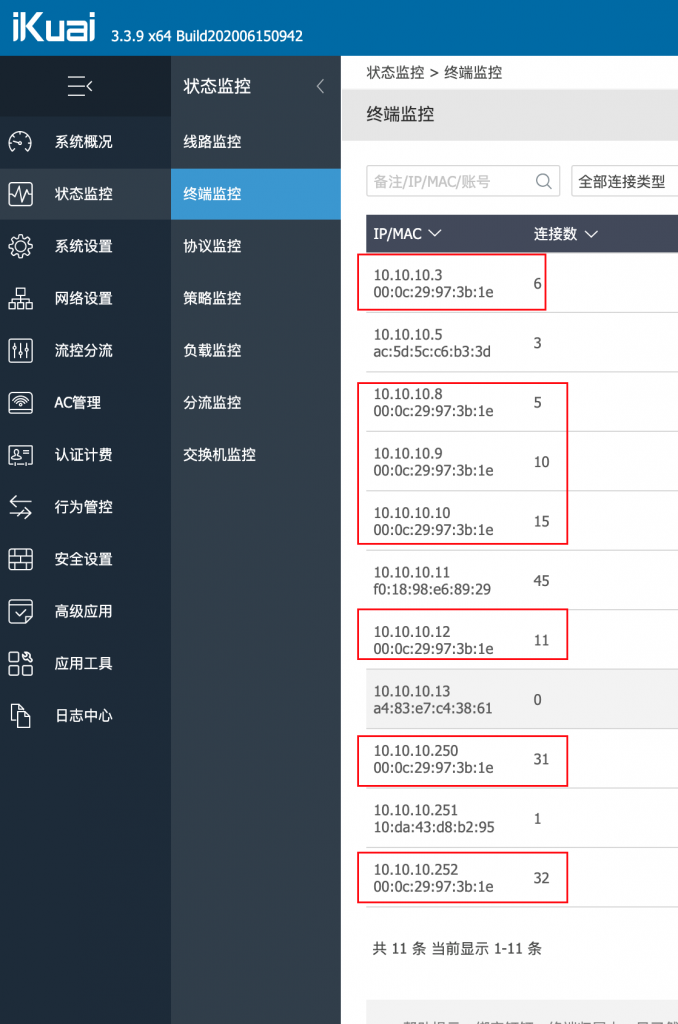This screenshot has height=1024, width=678.
Task: Select the 10.10.10.5 terminal row
Action: tap(522, 342)
